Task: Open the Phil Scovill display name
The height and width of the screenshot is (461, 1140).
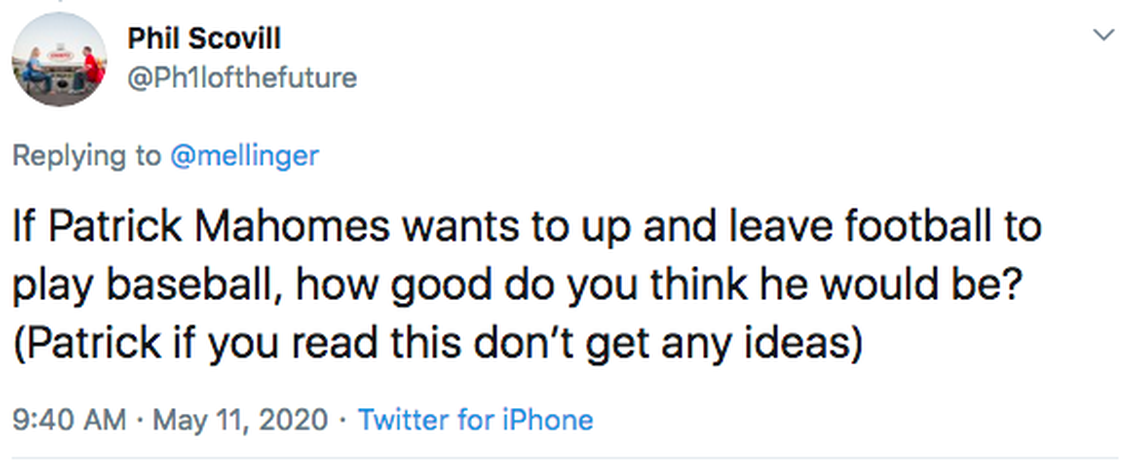Action: coord(204,38)
